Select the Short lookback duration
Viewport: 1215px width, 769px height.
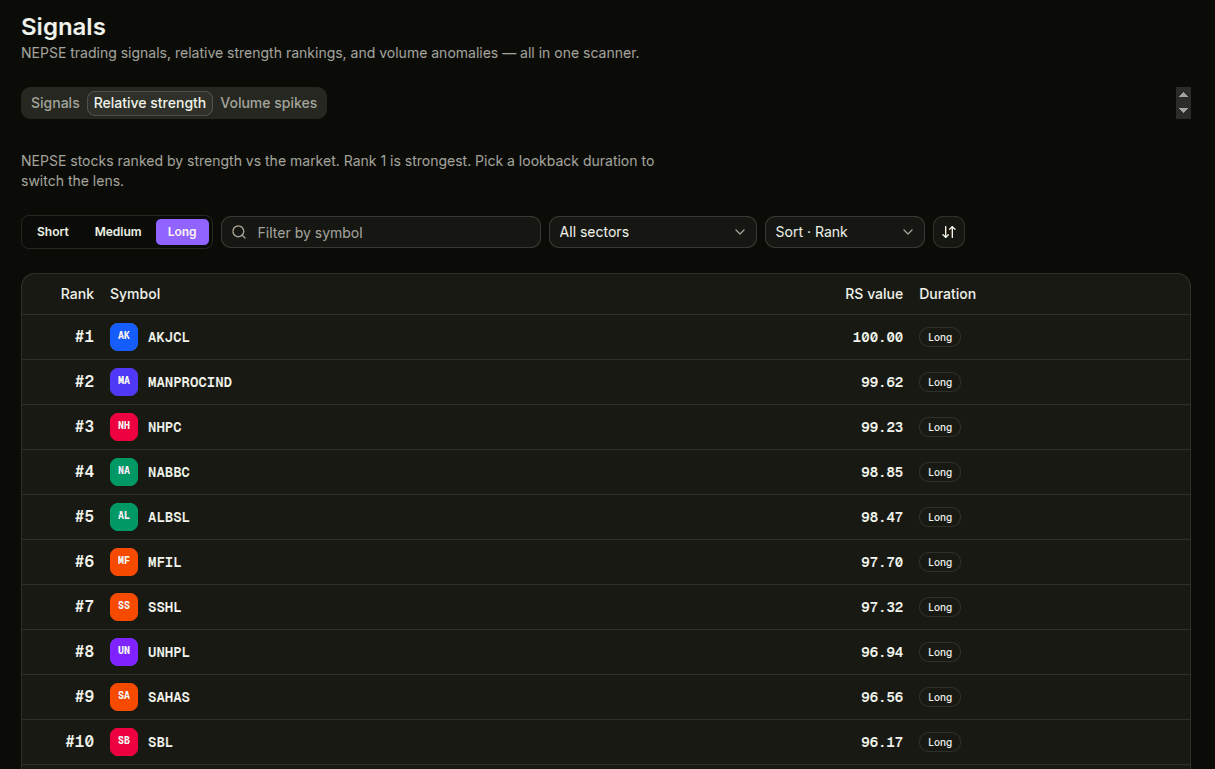[x=53, y=232]
